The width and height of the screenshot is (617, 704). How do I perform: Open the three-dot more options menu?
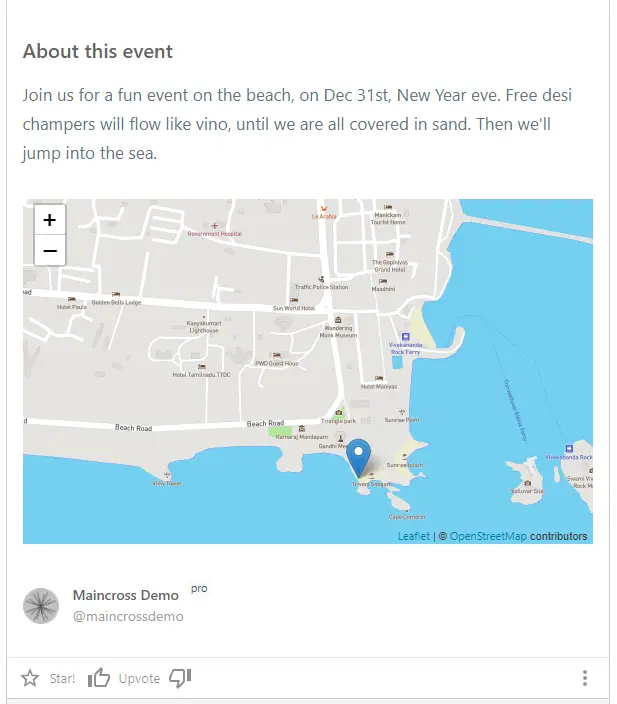point(585,678)
